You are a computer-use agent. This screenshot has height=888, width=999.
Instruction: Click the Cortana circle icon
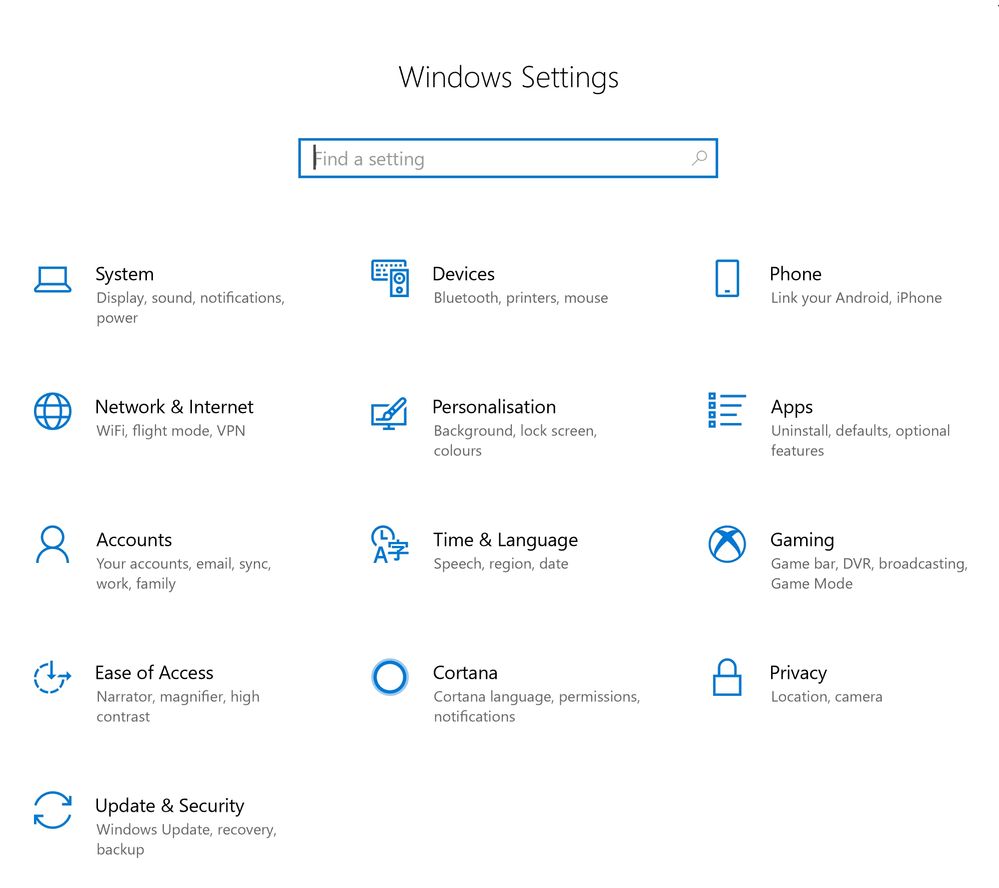point(389,677)
